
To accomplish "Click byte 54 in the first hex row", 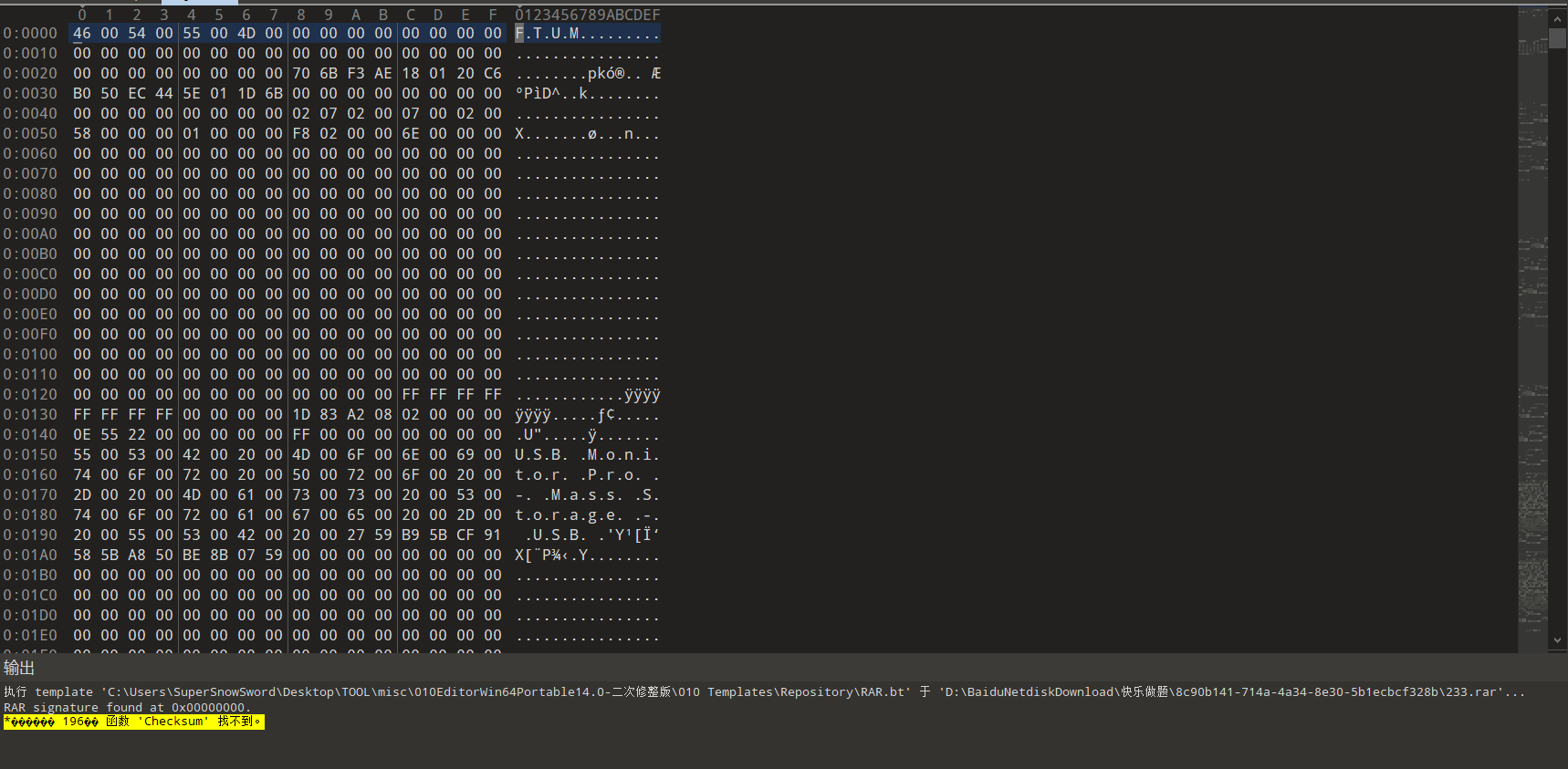I will click(137, 33).
